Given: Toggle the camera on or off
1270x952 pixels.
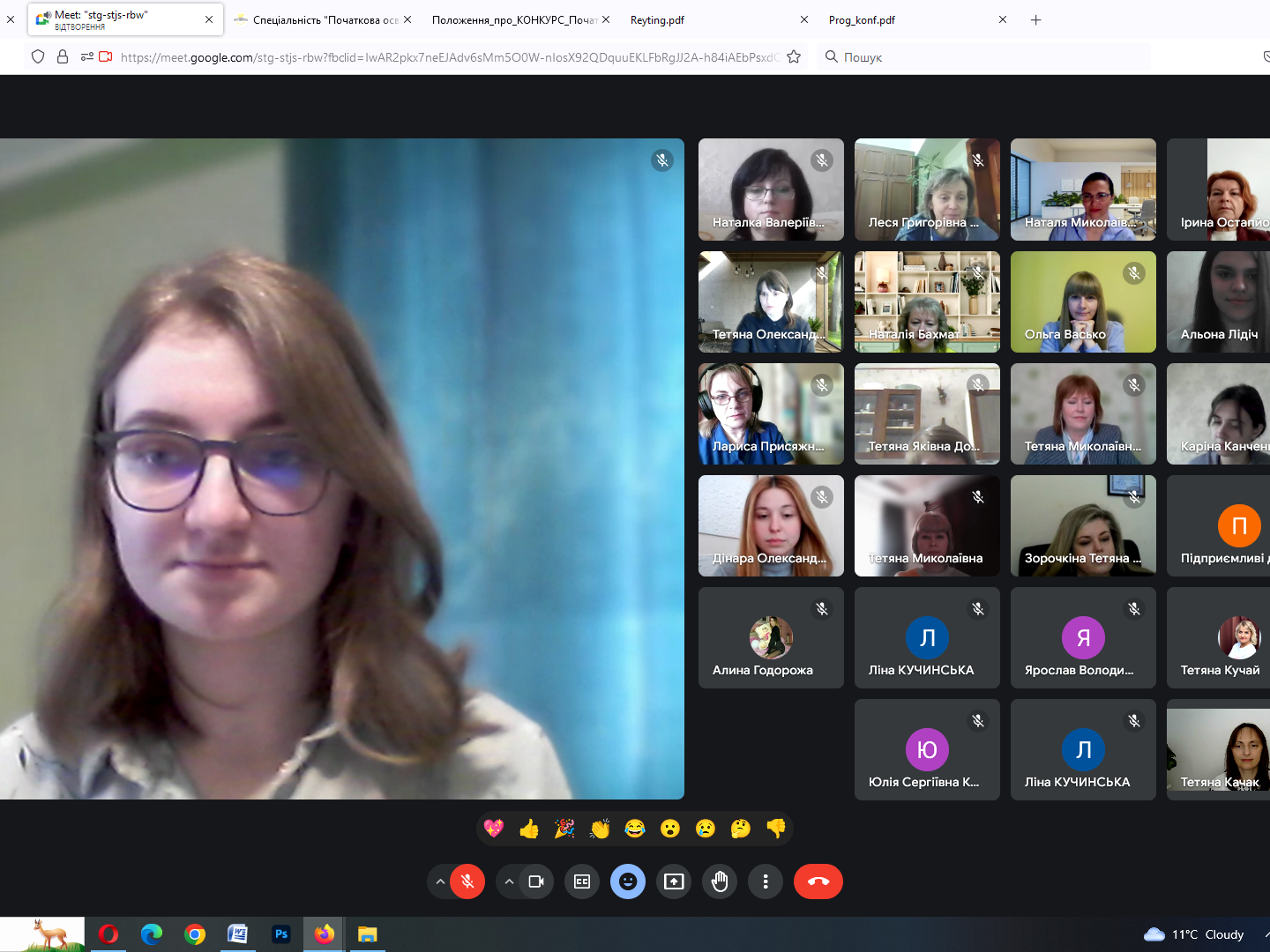Looking at the screenshot, I should (x=535, y=881).
